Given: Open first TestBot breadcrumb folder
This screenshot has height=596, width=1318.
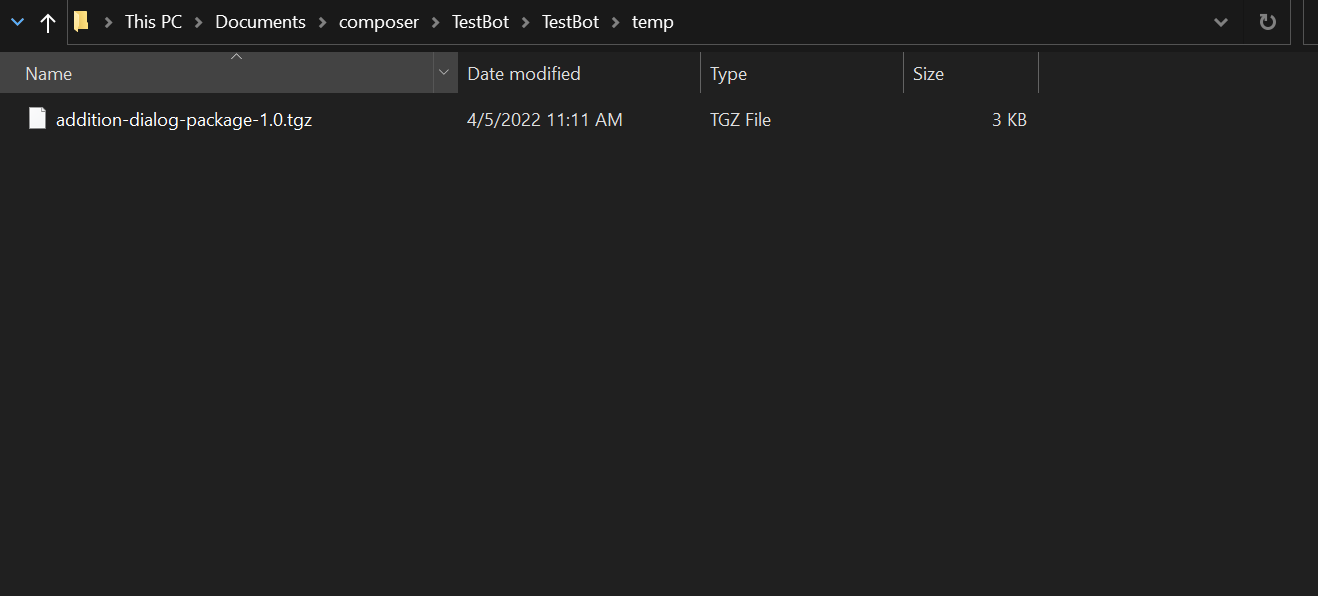Looking at the screenshot, I should point(480,22).
